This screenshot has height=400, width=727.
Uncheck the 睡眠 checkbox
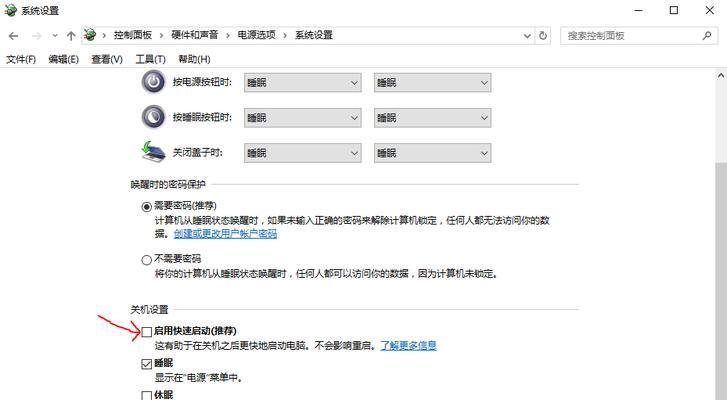147,364
